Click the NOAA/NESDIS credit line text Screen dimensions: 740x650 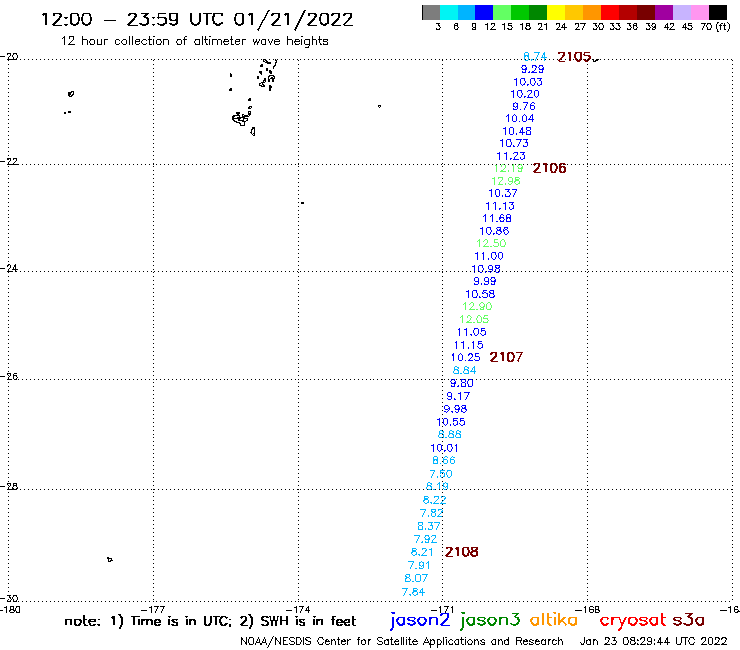402,642
